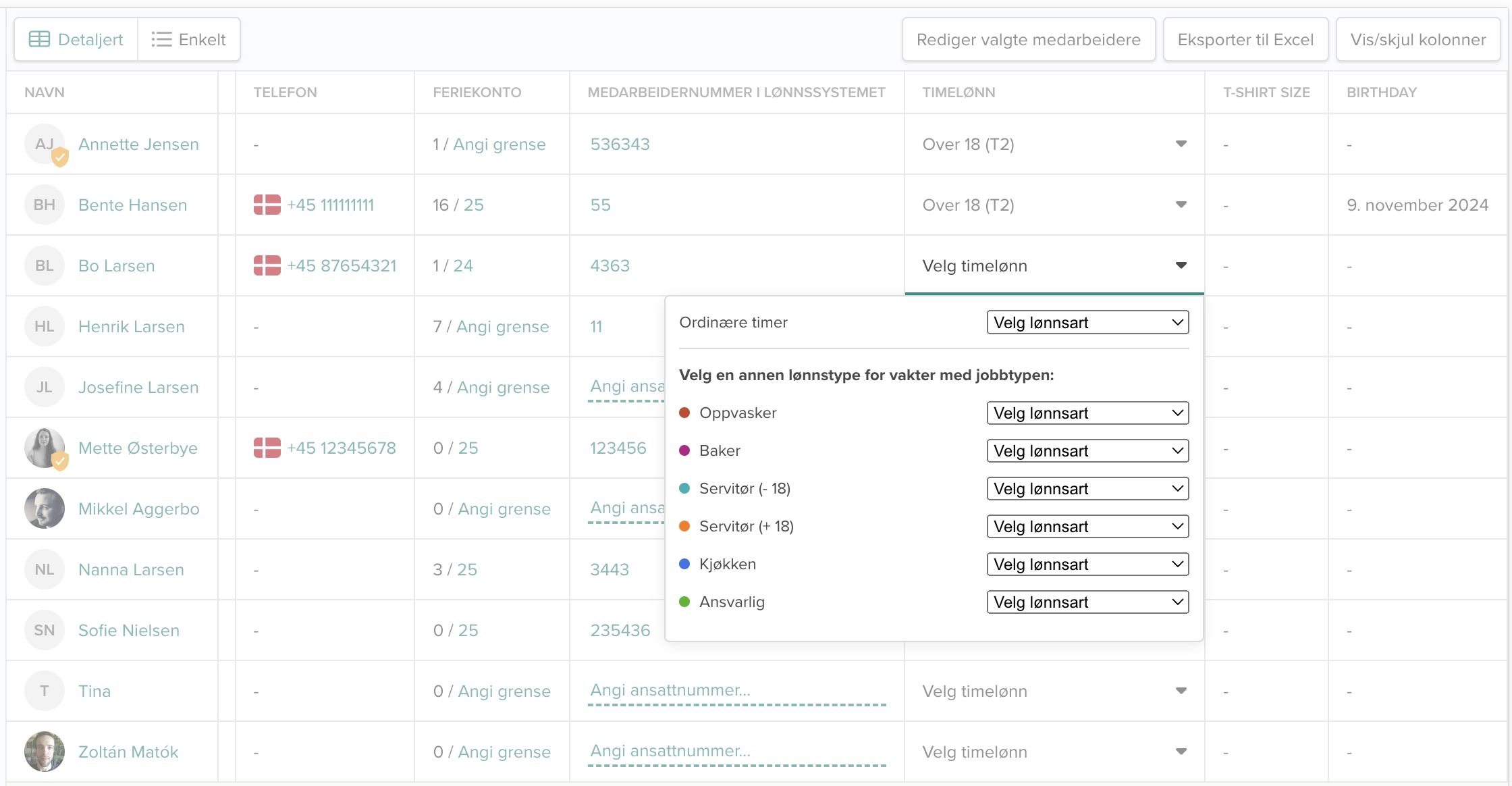Open timelønn dropdown for Bo Larsen
This screenshot has width=1512, height=786.
click(1053, 265)
